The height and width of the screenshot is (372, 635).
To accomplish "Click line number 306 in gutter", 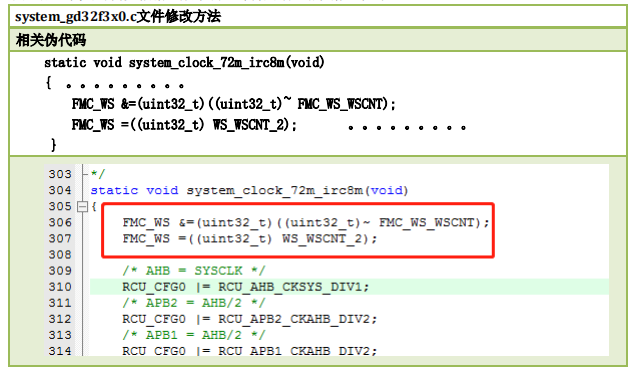I will pyautogui.click(x=60, y=223).
